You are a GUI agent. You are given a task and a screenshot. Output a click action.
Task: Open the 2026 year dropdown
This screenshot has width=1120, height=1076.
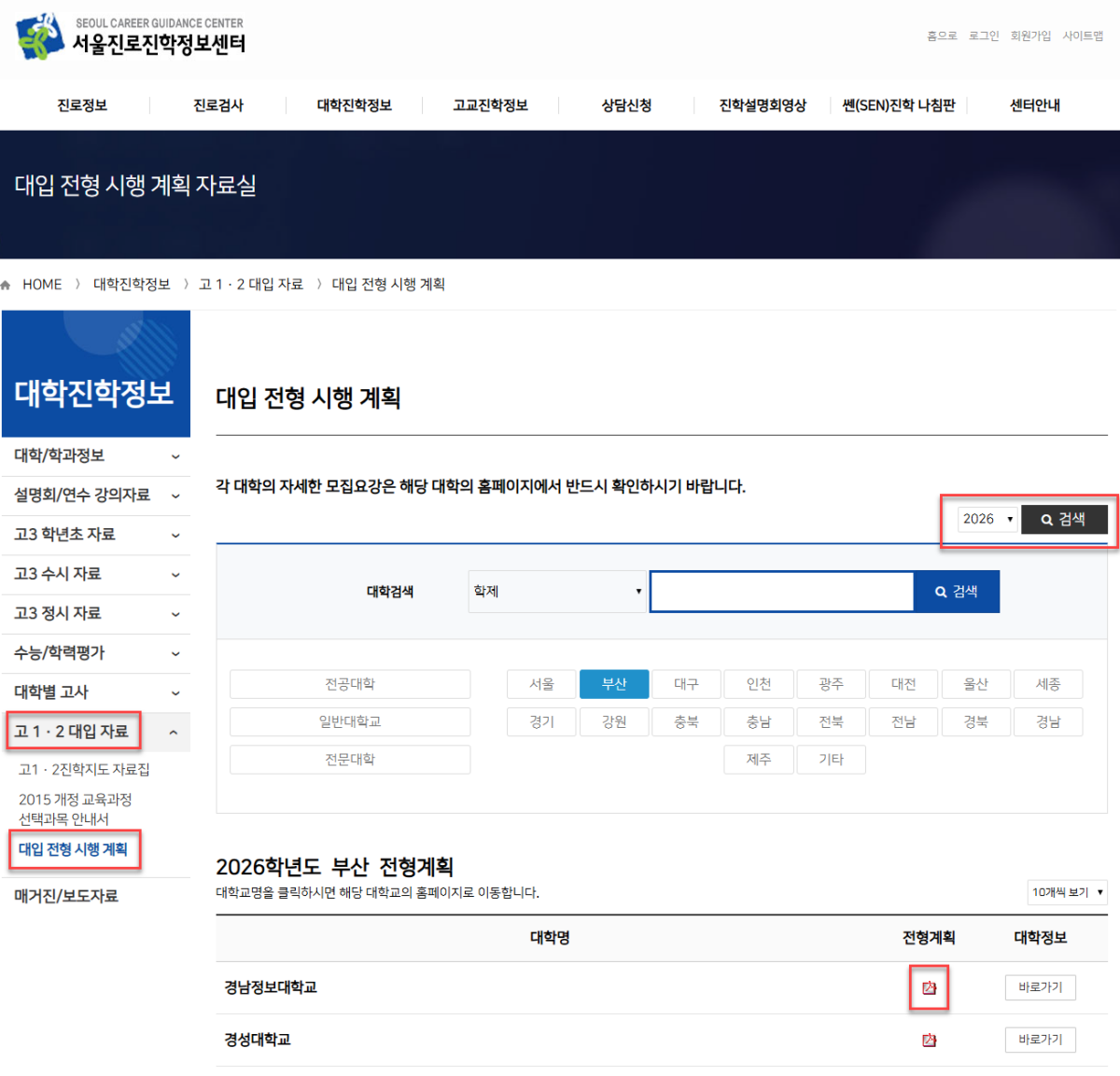987,519
